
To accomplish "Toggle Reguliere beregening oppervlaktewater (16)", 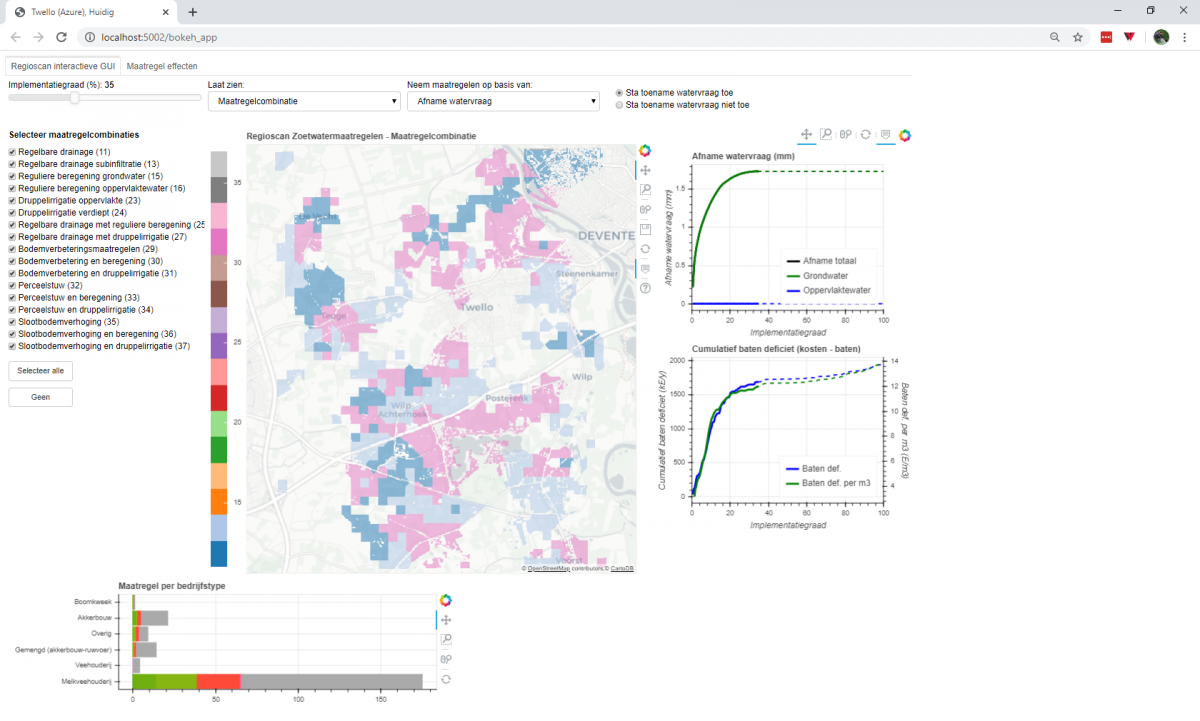I will (x=12, y=188).
